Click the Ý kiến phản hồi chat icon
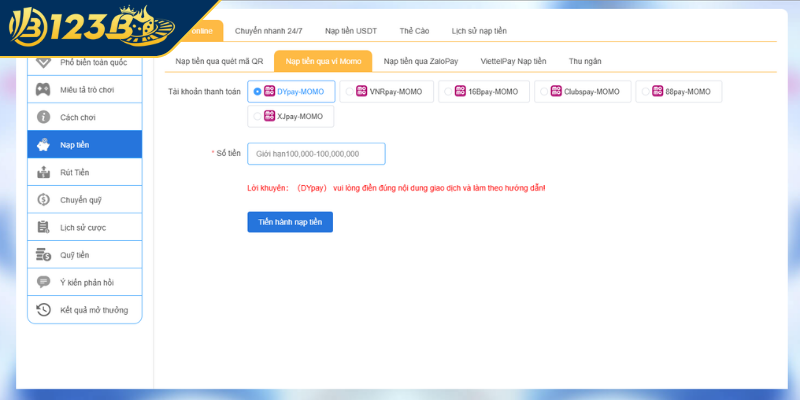800x400 pixels. [x=43, y=282]
